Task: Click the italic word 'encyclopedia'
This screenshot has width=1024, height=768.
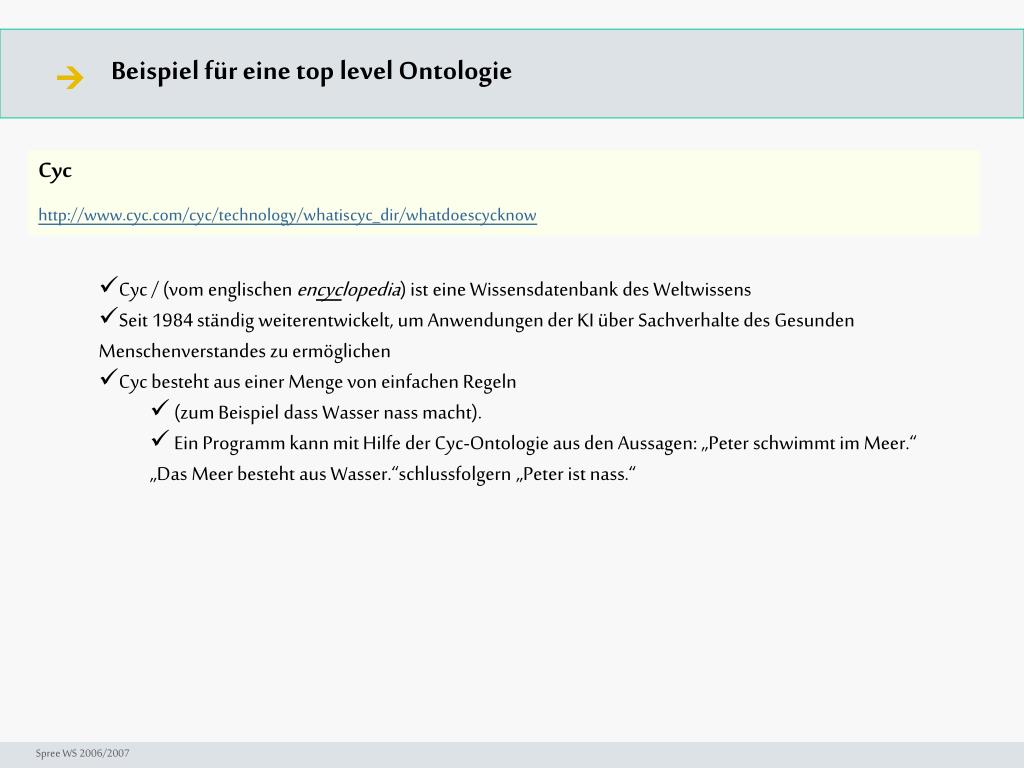Action: (x=349, y=290)
